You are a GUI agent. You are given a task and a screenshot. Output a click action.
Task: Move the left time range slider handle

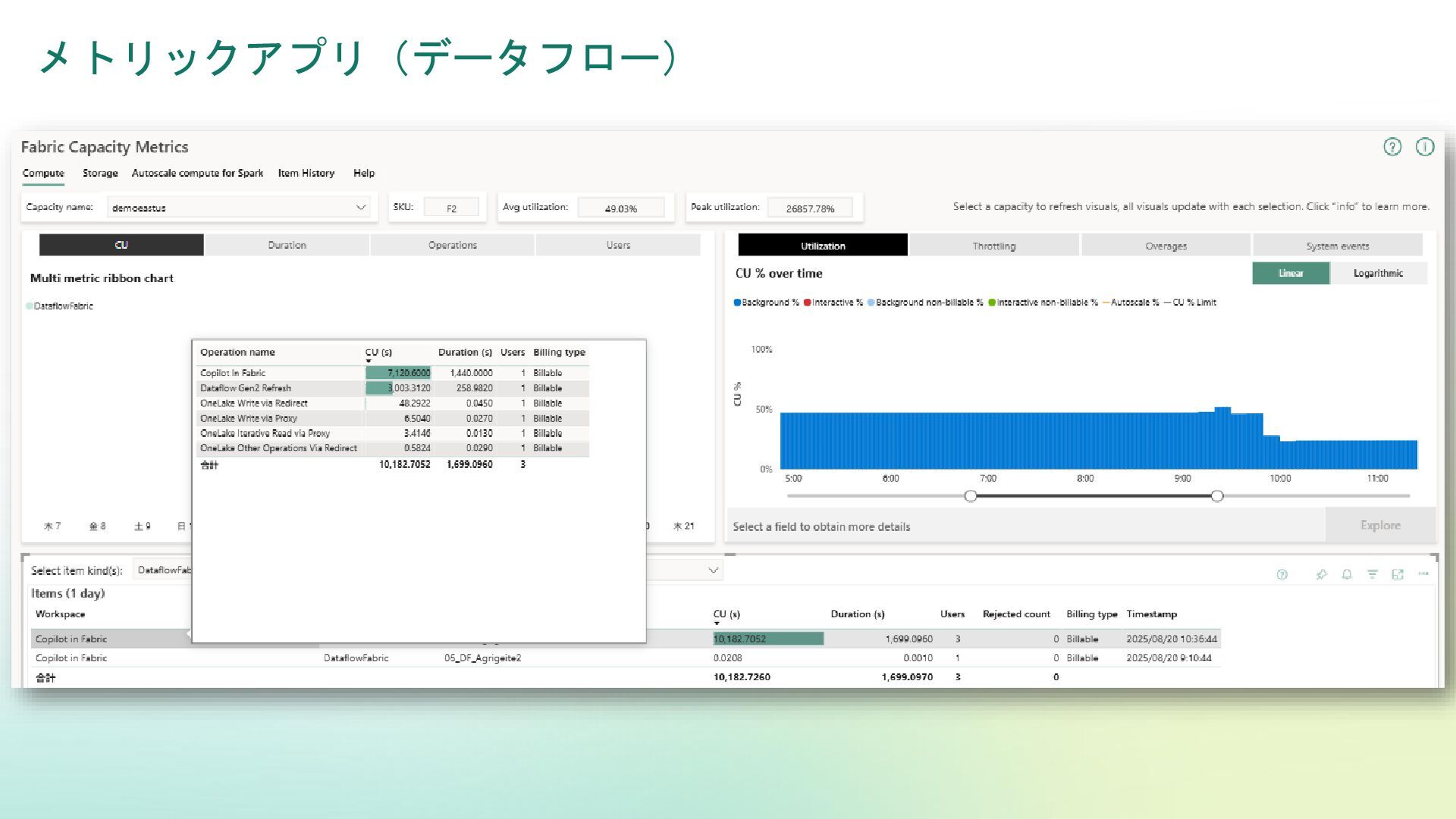pos(971,496)
